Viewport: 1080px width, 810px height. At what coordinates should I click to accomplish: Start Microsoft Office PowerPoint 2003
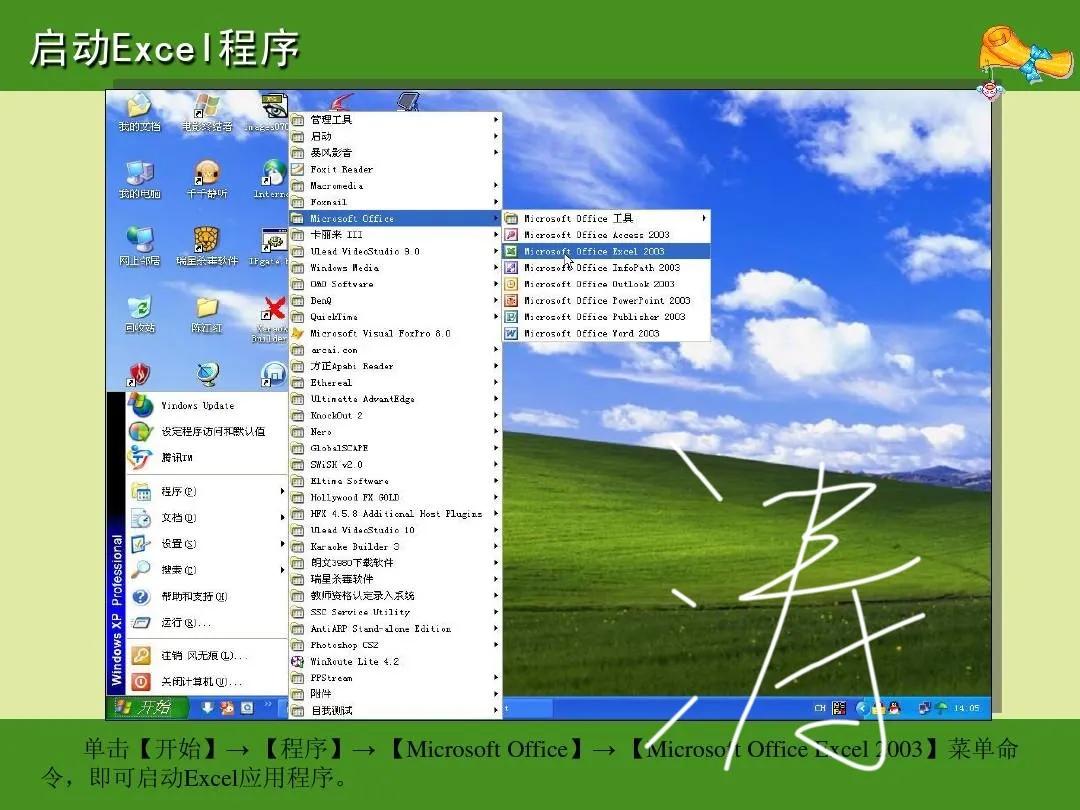[600, 300]
